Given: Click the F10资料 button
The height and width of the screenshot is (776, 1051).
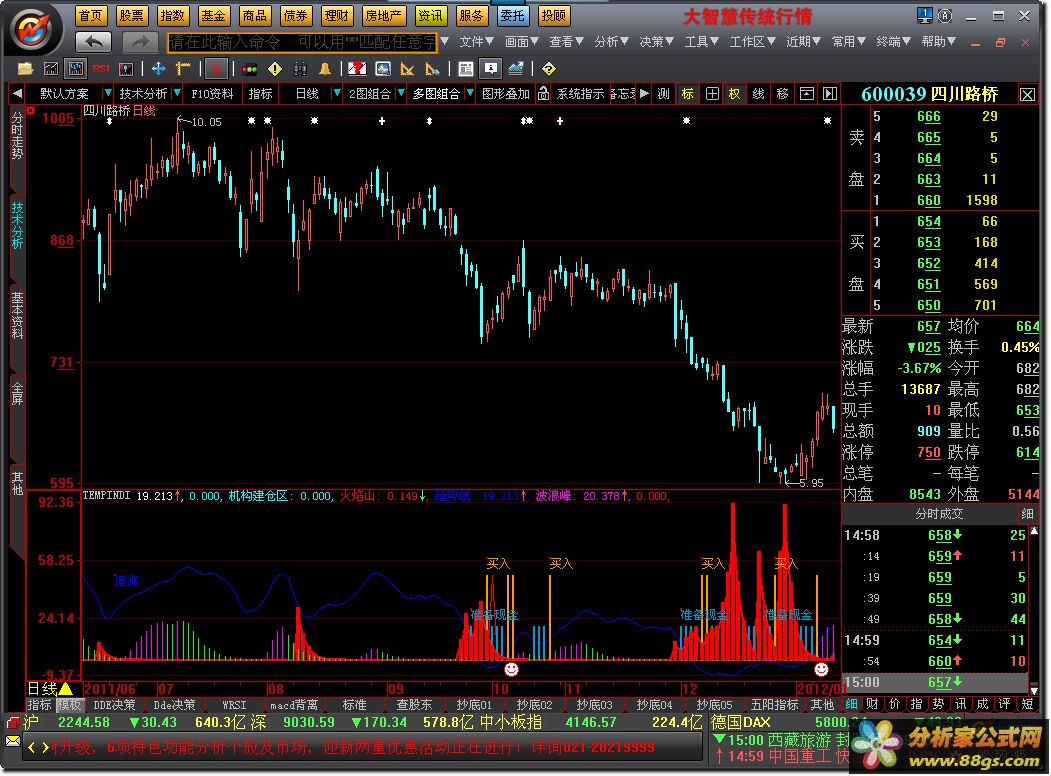Looking at the screenshot, I should [212, 94].
